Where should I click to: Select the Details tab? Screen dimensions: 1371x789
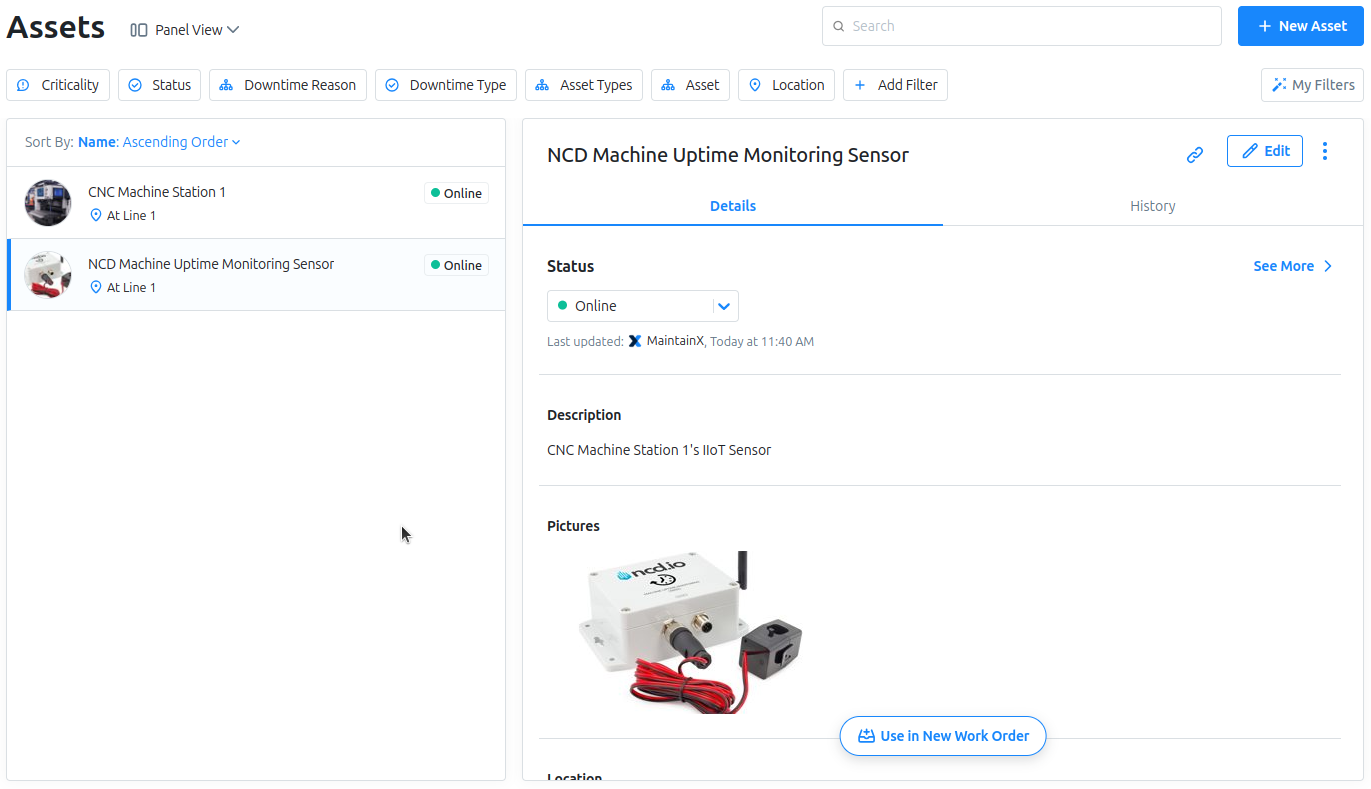[x=733, y=206]
